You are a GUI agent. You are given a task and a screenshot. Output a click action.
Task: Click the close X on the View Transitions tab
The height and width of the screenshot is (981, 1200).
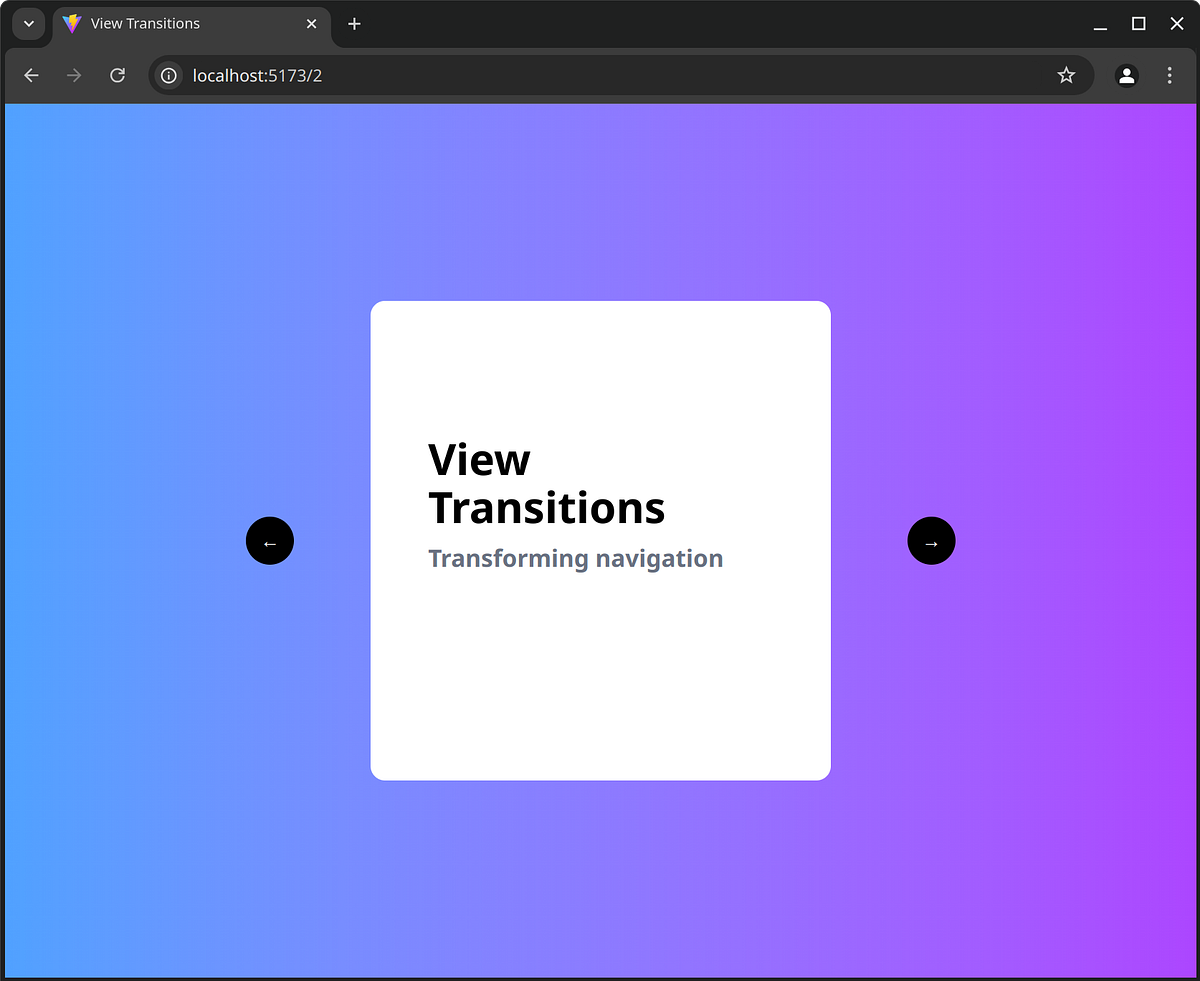(311, 23)
